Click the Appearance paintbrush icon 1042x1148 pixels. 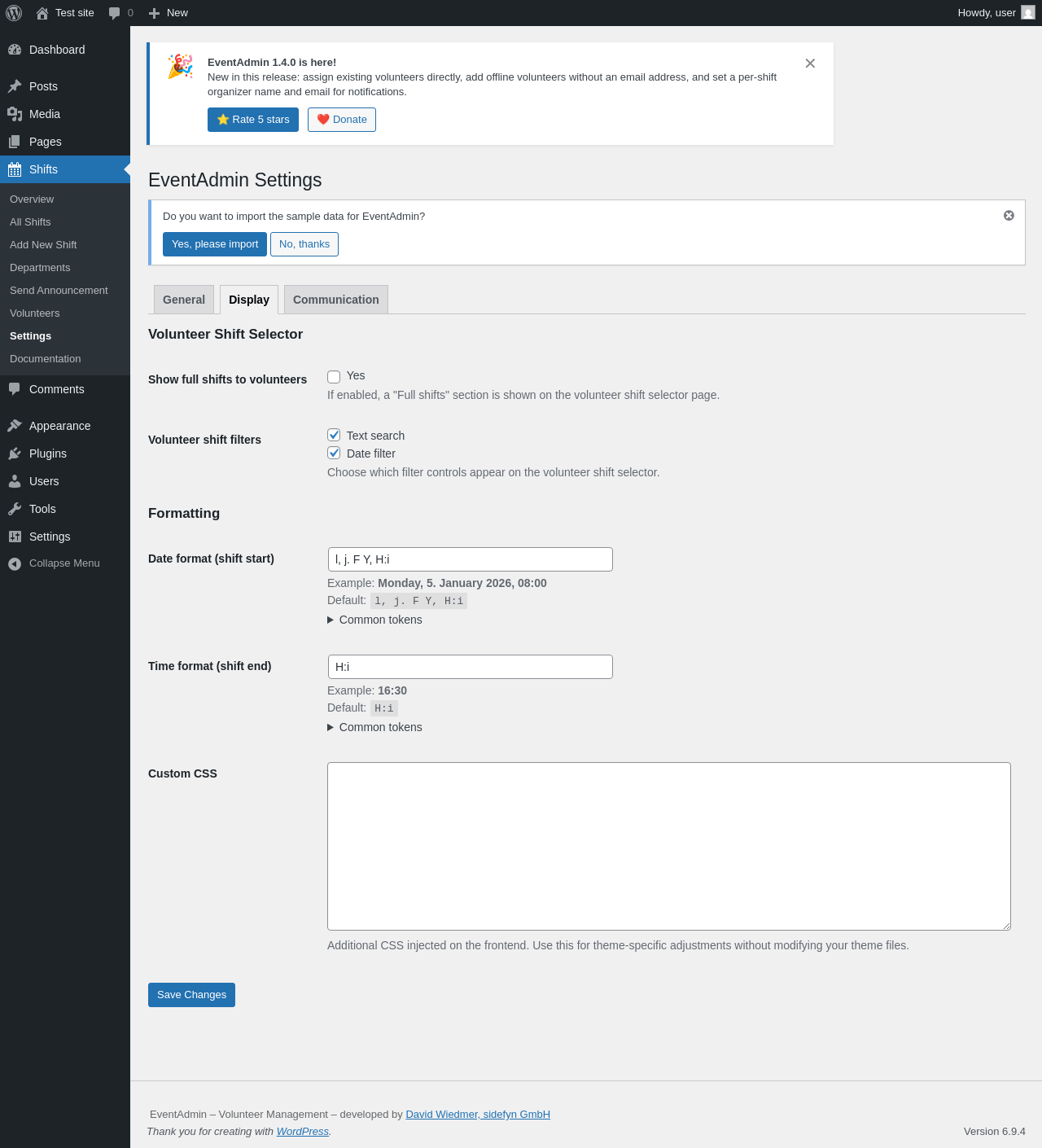[15, 426]
